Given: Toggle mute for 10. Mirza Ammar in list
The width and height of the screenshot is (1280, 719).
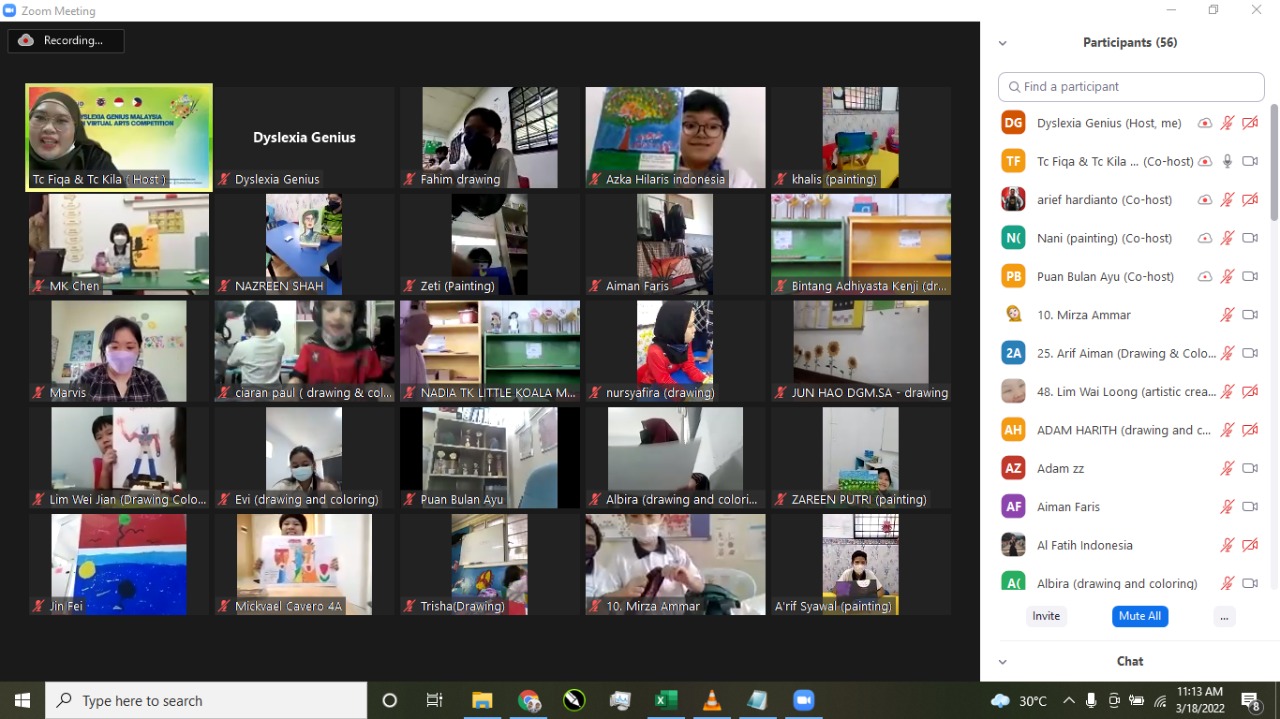Looking at the screenshot, I should pos(1227,315).
